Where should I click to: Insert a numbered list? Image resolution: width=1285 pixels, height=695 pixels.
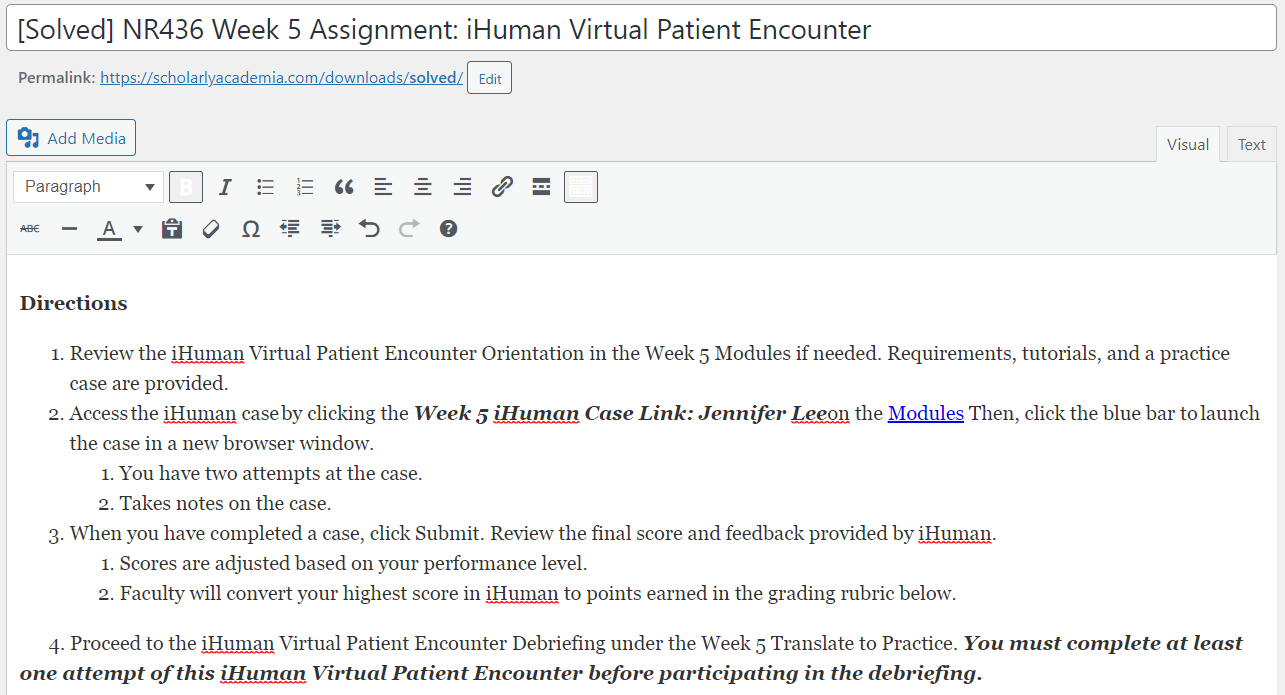tap(305, 187)
